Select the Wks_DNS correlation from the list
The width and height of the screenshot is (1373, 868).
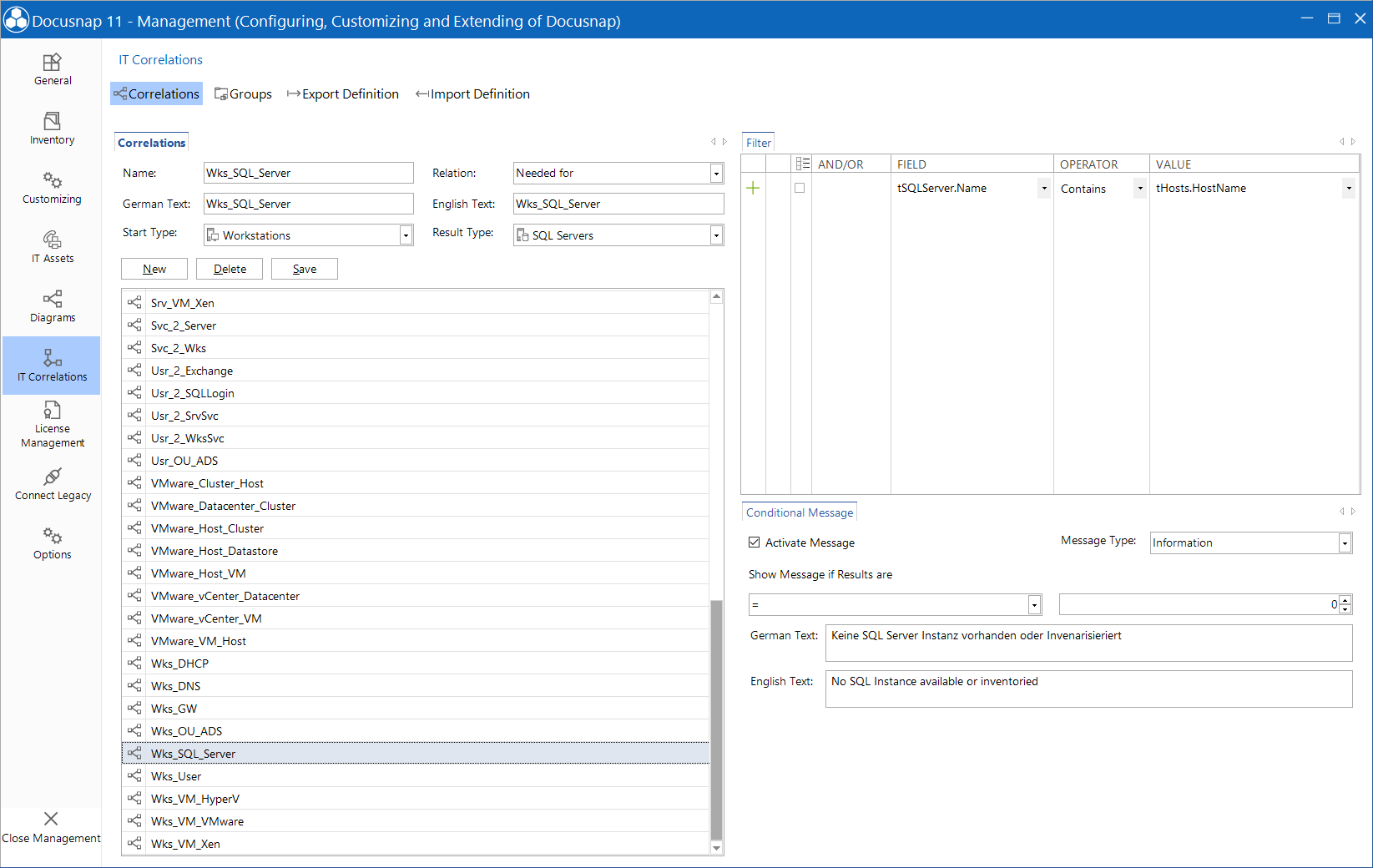pos(175,685)
